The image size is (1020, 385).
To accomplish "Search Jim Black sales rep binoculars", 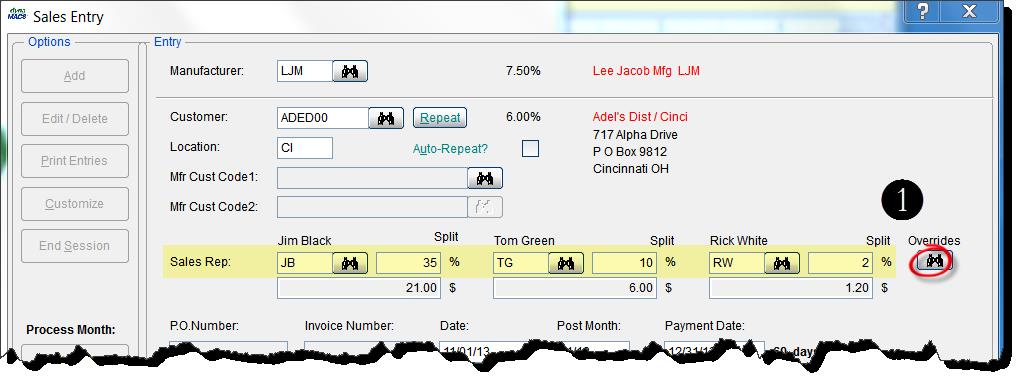I will (x=350, y=263).
